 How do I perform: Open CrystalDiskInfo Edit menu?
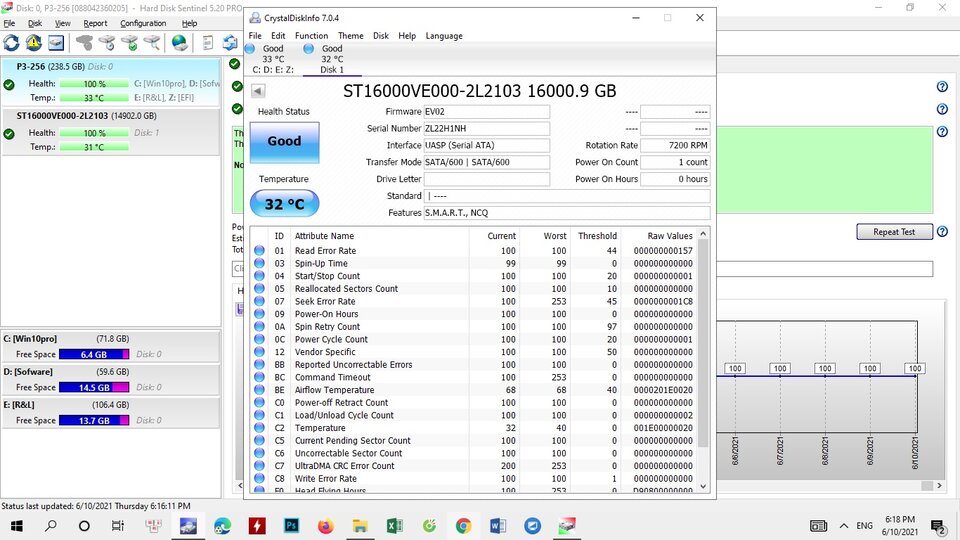click(278, 36)
